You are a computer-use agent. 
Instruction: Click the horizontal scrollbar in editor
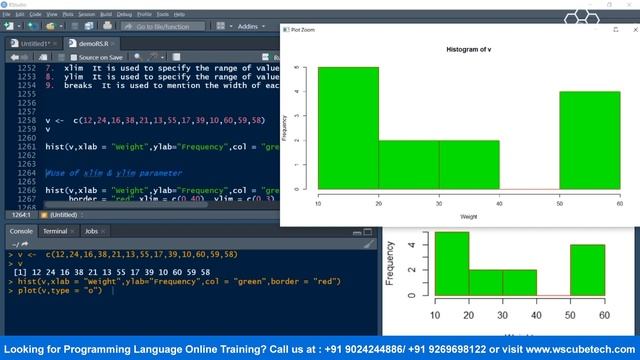[x=126, y=204]
